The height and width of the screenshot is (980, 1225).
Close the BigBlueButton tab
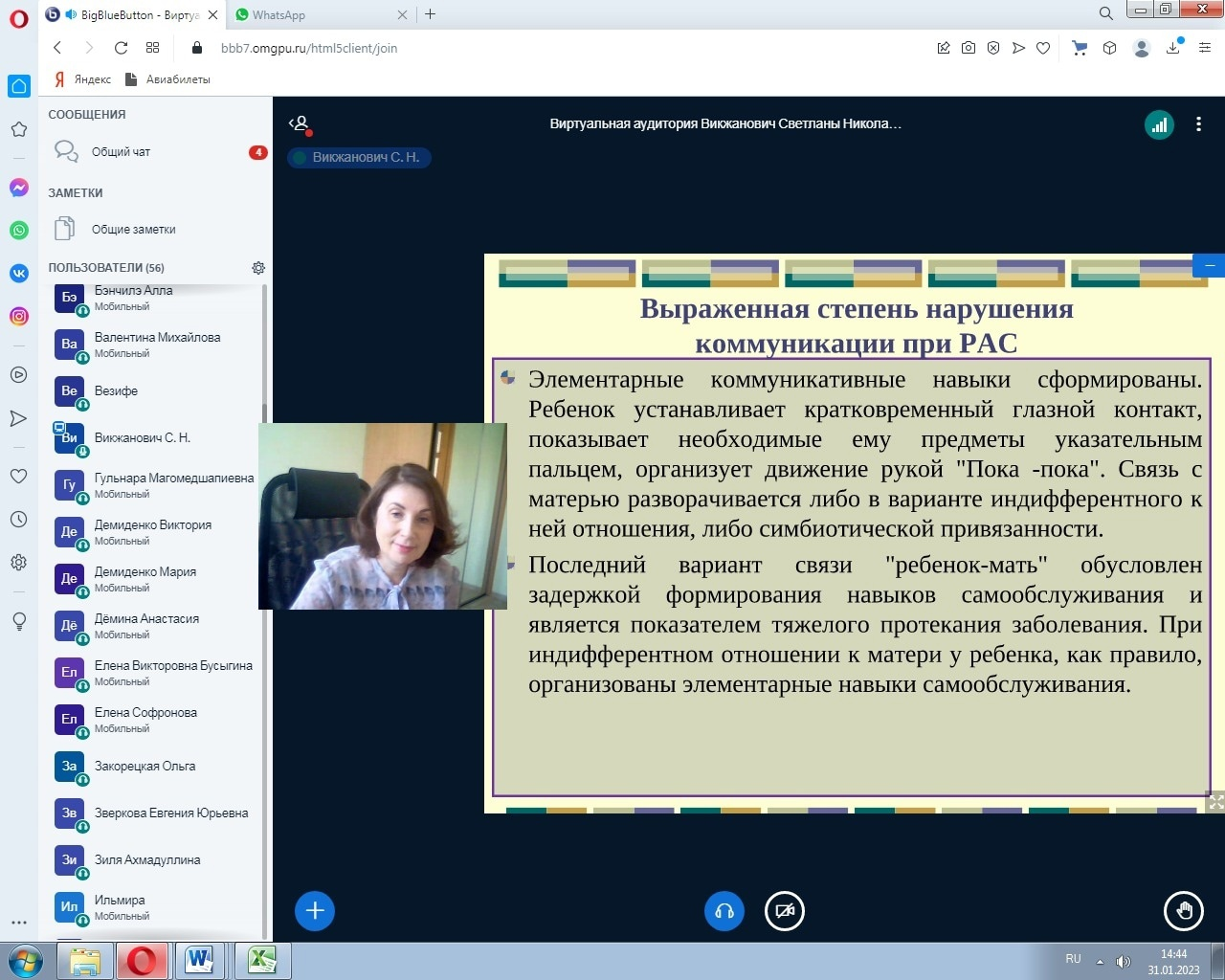[x=212, y=14]
